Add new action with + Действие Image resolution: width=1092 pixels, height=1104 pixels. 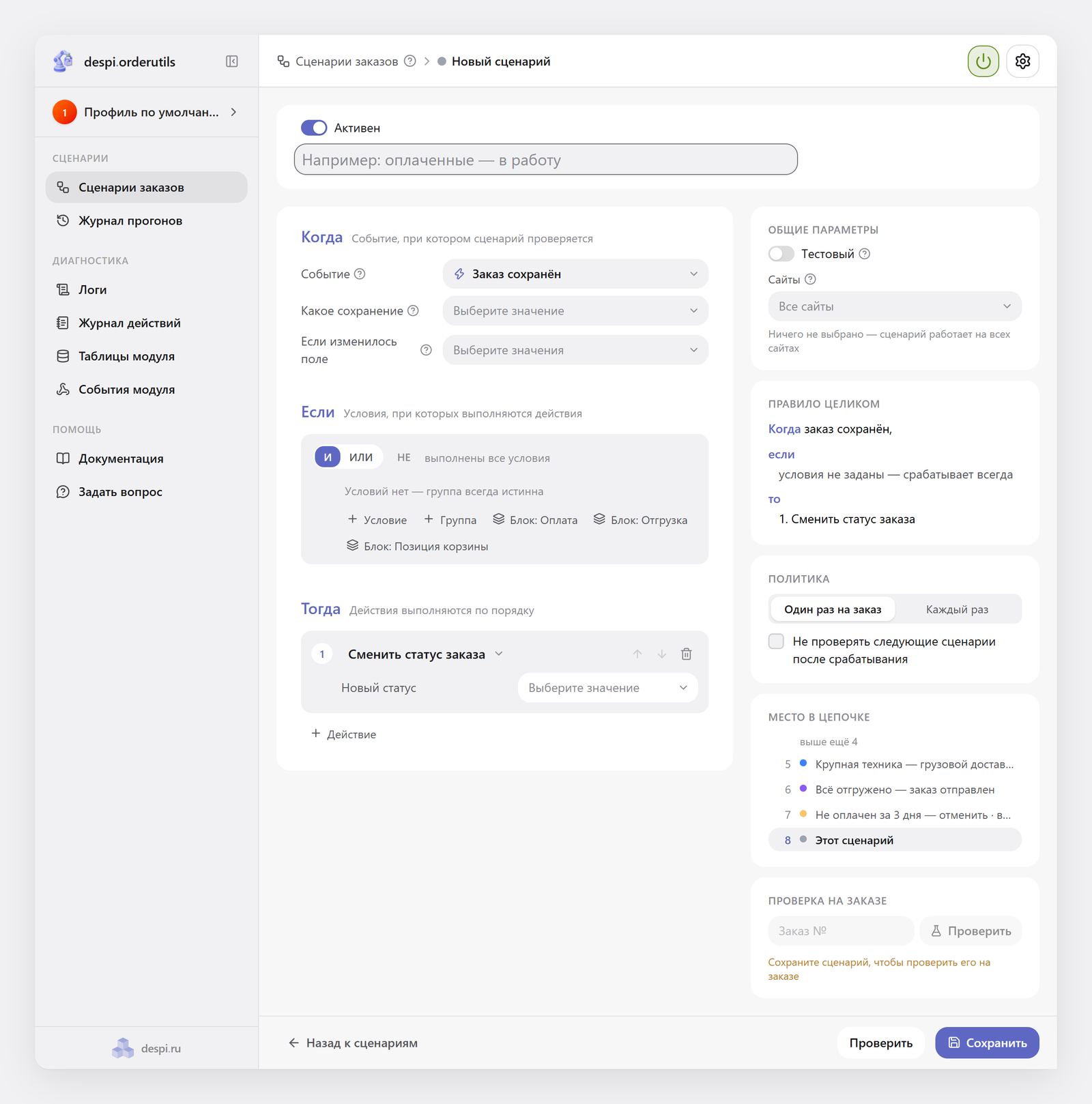point(343,734)
